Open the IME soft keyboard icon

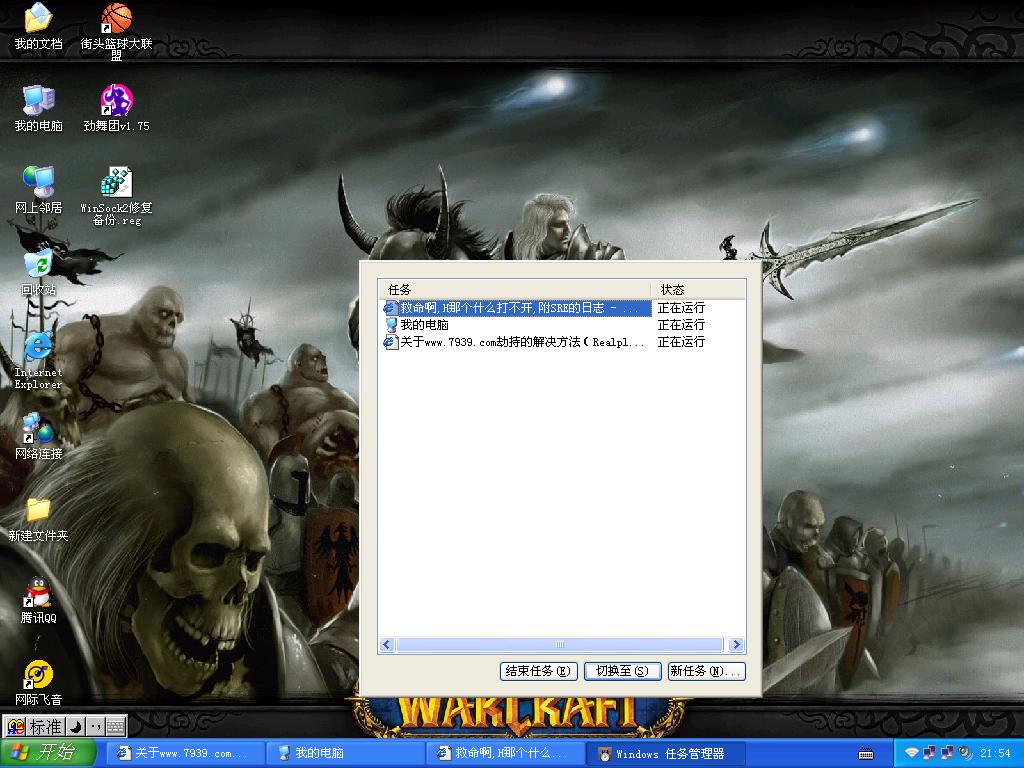pyautogui.click(x=116, y=726)
